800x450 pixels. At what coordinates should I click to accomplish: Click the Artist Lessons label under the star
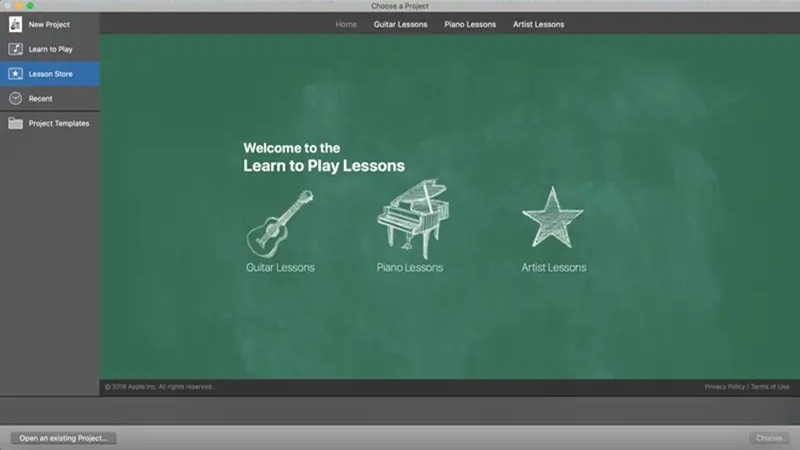(554, 267)
